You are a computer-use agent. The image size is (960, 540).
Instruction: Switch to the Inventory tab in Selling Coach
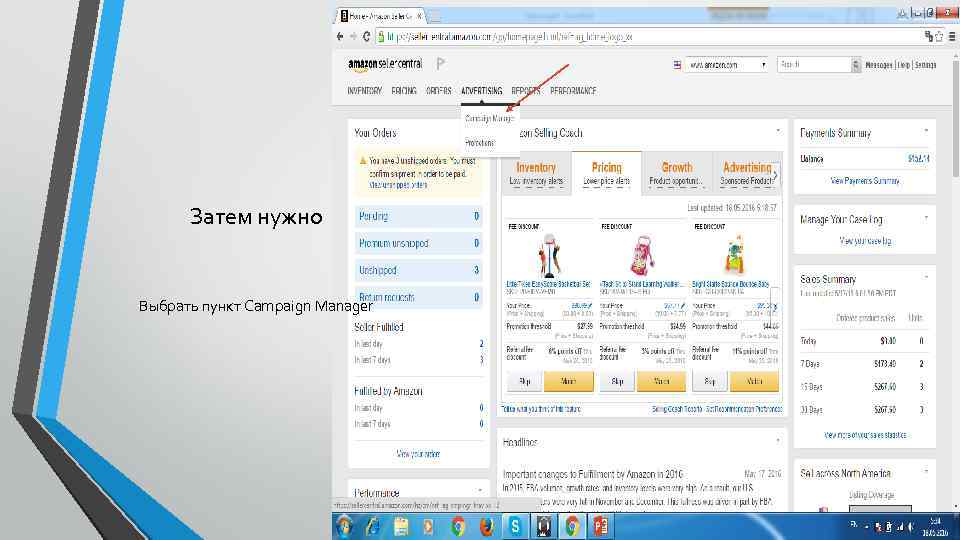(536, 173)
